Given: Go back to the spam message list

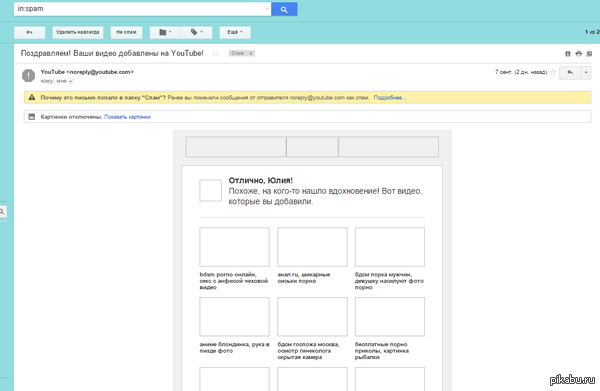Looking at the screenshot, I should tap(29, 33).
